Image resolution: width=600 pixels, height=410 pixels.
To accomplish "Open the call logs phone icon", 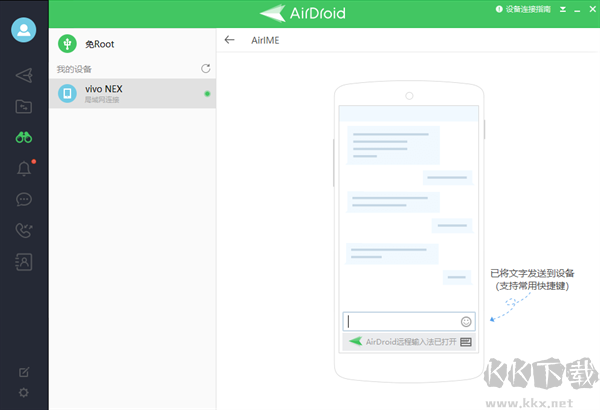I will click(24, 230).
